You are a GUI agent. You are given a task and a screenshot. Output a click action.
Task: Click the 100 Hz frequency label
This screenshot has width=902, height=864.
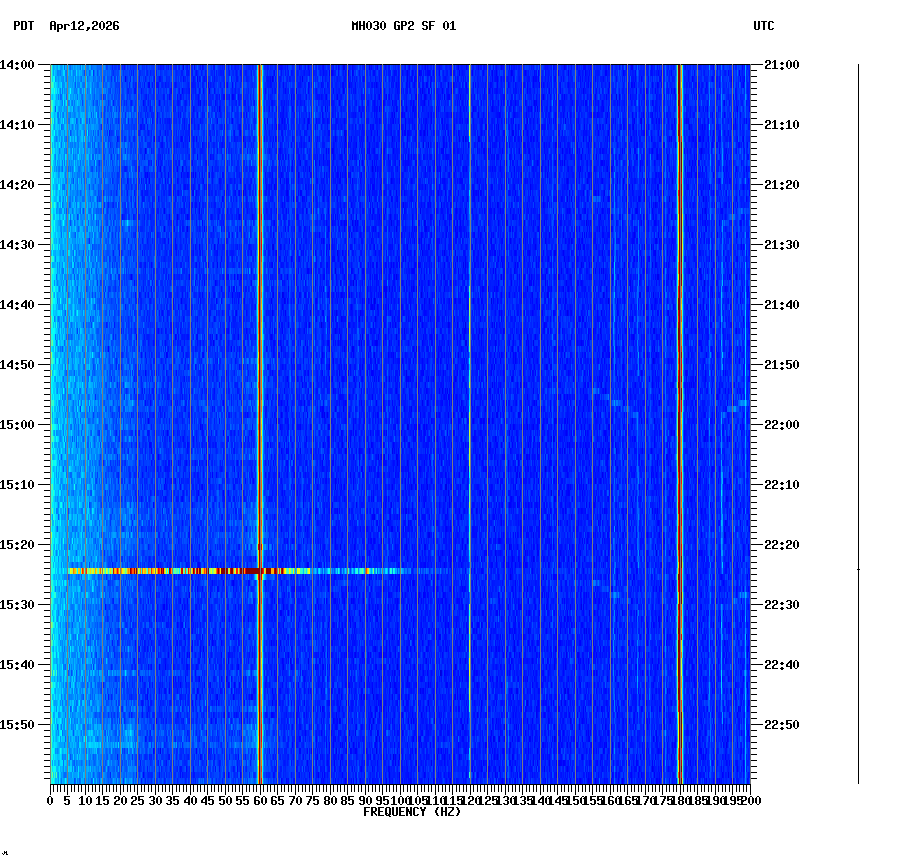tap(398, 800)
